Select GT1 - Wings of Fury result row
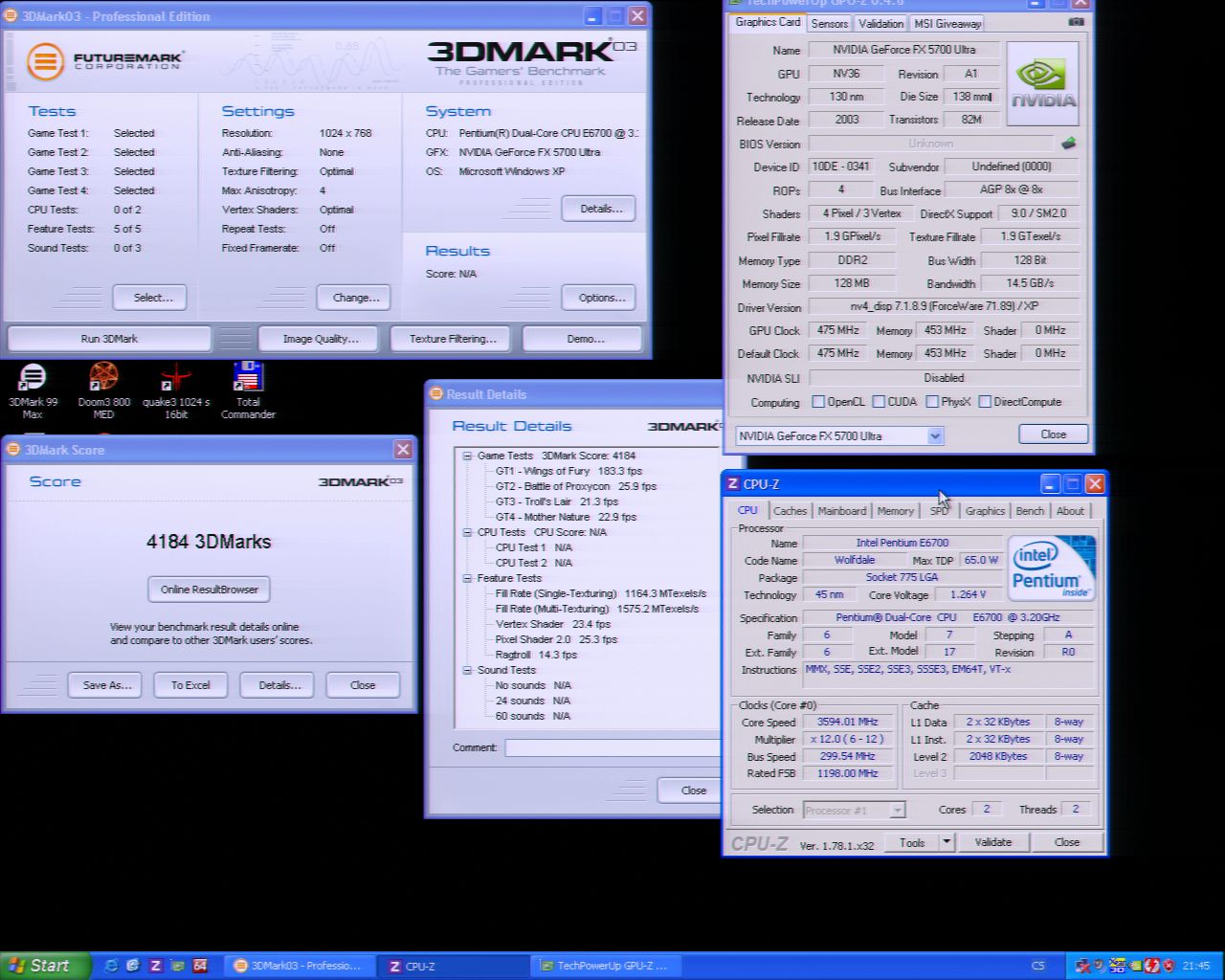This screenshot has width=1225, height=980. point(568,471)
